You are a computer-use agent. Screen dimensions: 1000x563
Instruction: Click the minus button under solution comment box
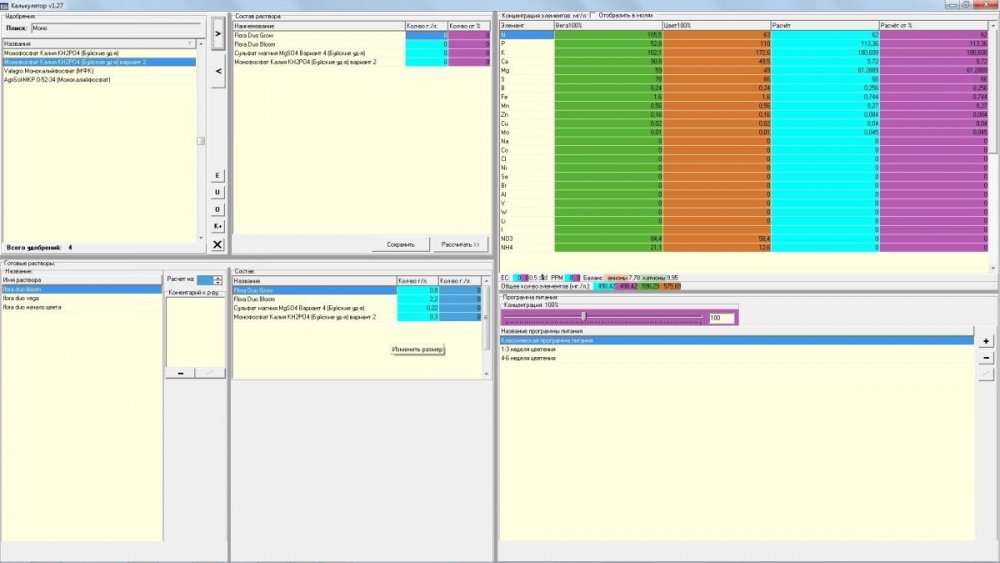180,372
